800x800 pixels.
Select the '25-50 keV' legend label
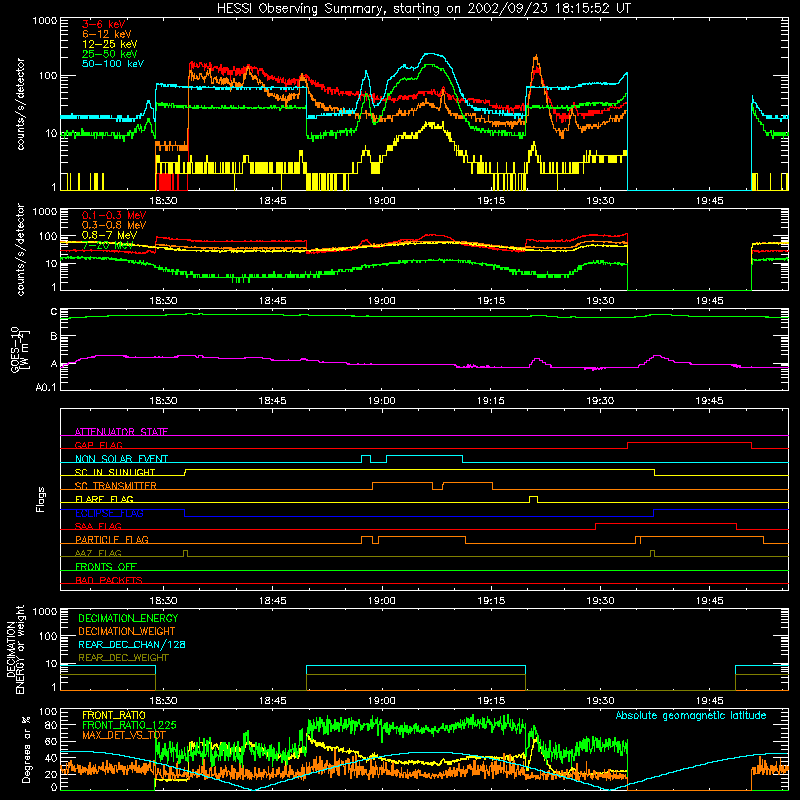click(110, 54)
